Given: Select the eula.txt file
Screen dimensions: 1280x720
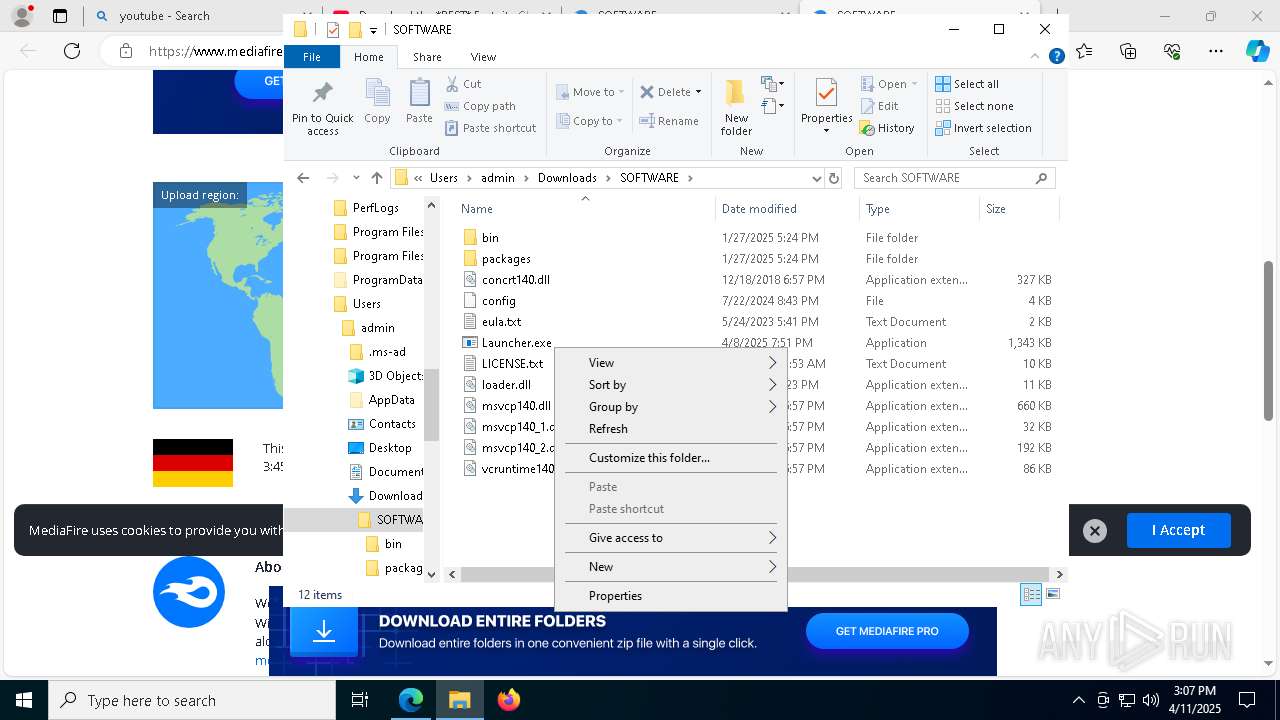Looking at the screenshot, I should pos(501,322).
